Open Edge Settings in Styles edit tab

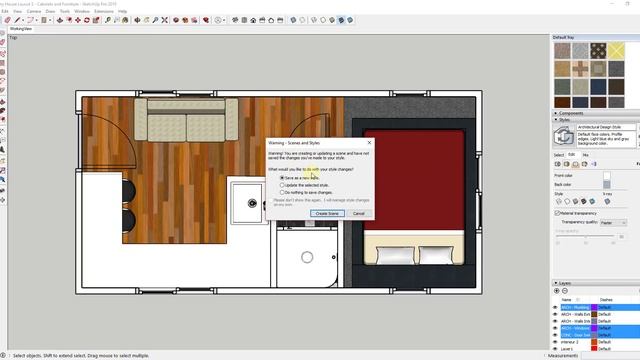pyautogui.click(x=558, y=164)
